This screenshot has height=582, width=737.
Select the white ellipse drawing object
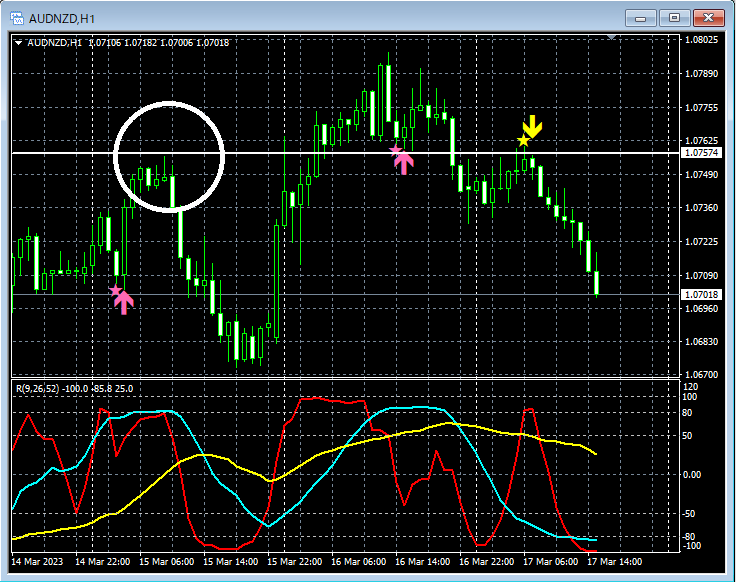[x=169, y=157]
